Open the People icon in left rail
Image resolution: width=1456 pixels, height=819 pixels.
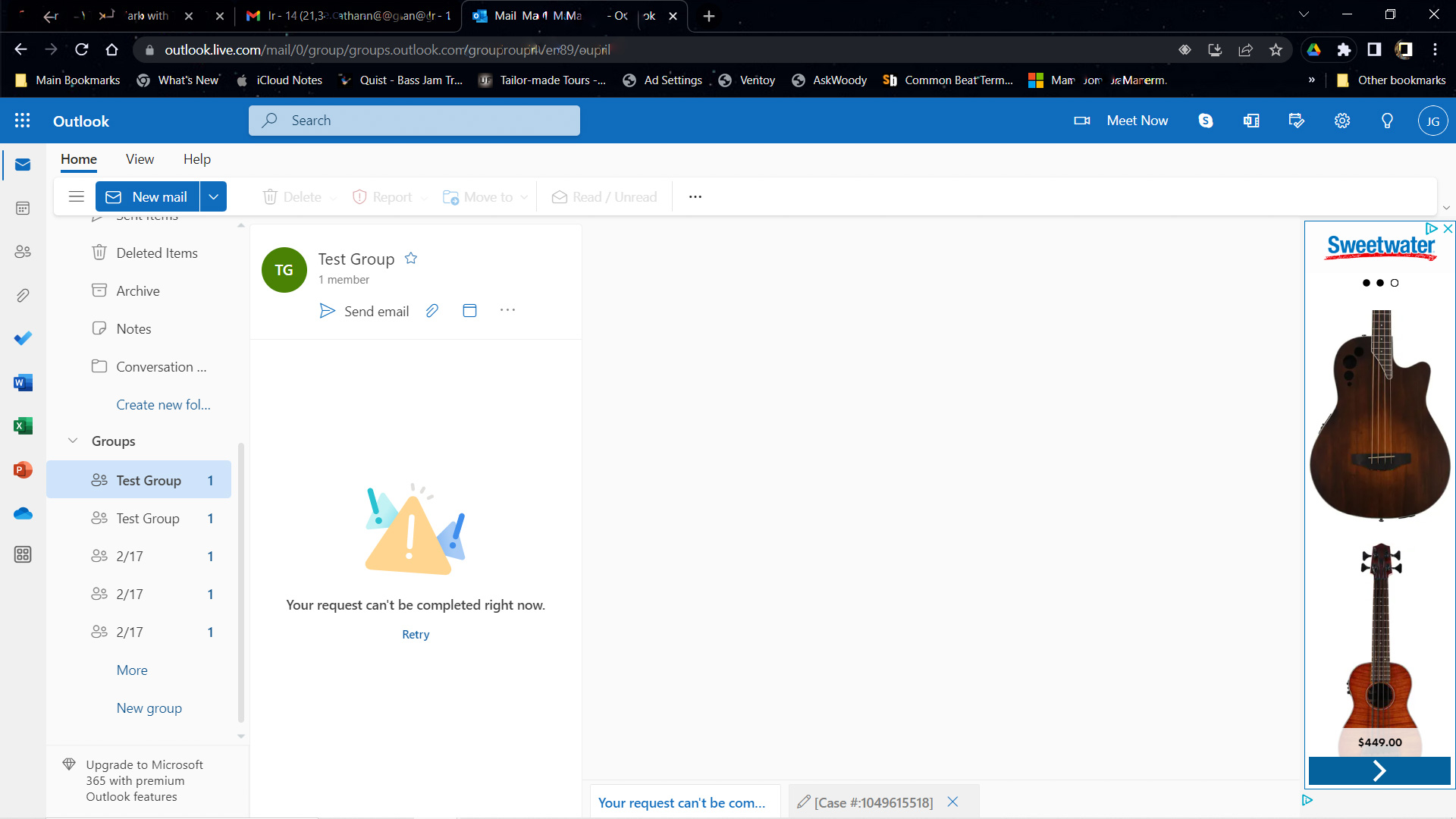pos(23,252)
